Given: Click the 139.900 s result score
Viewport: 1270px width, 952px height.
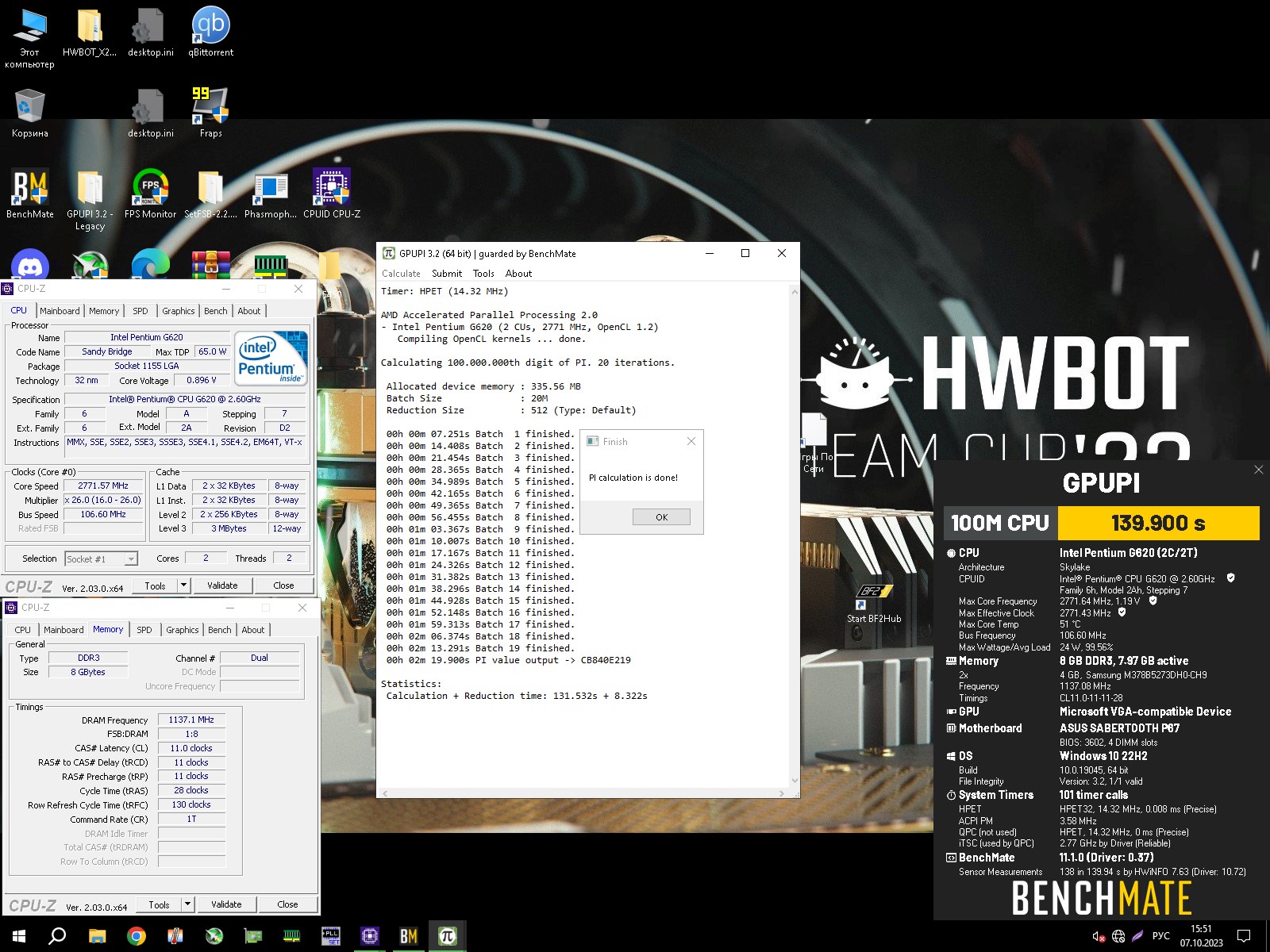Looking at the screenshot, I should point(1158,523).
